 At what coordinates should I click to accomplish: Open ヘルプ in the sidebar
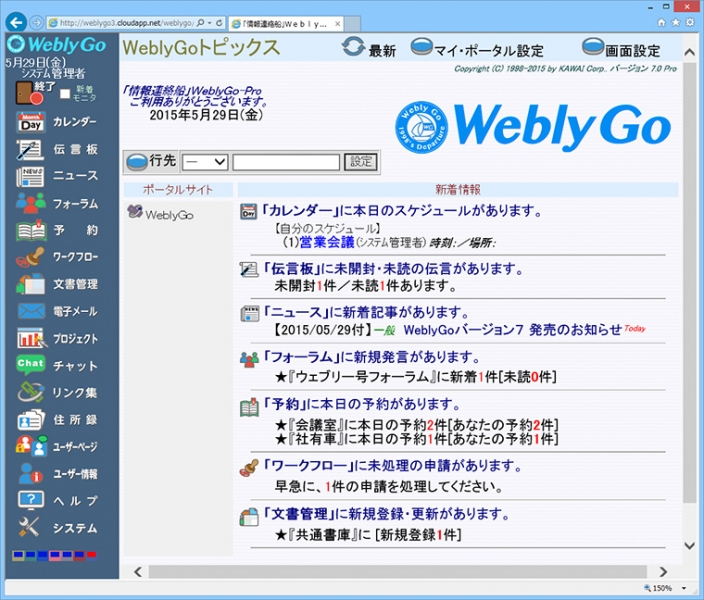point(57,500)
